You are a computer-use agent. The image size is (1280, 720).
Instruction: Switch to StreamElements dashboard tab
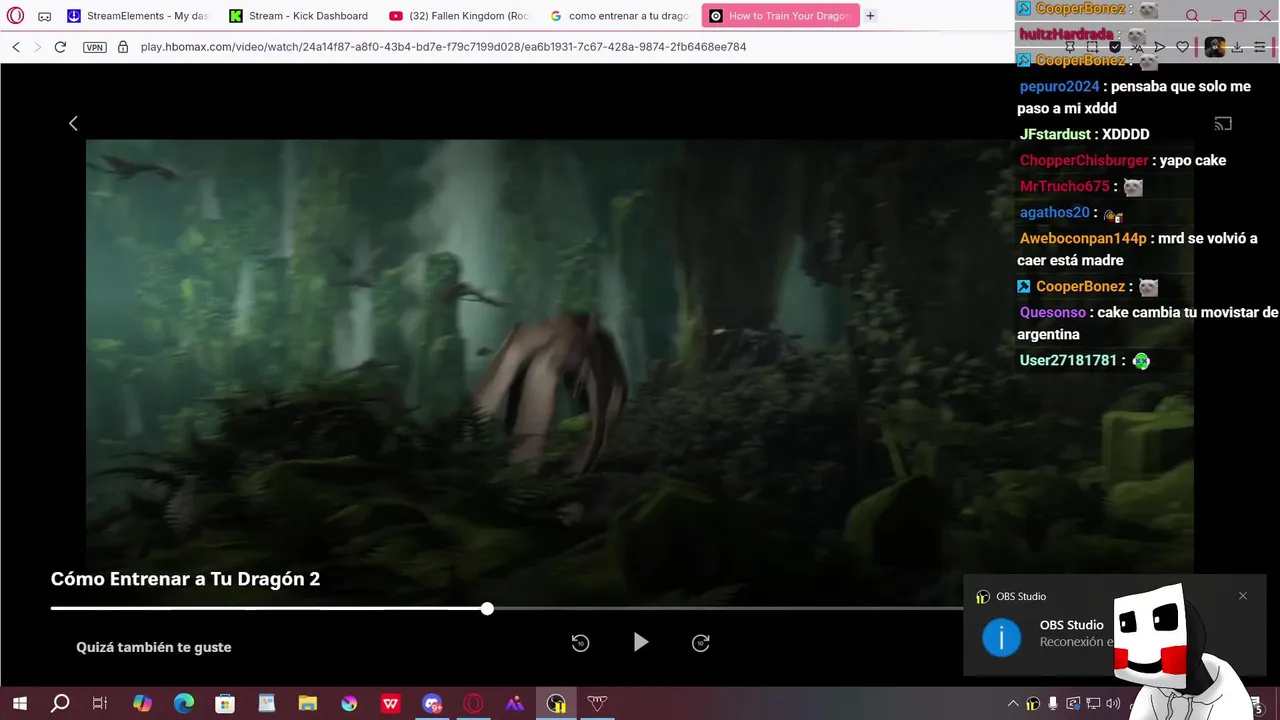138,16
